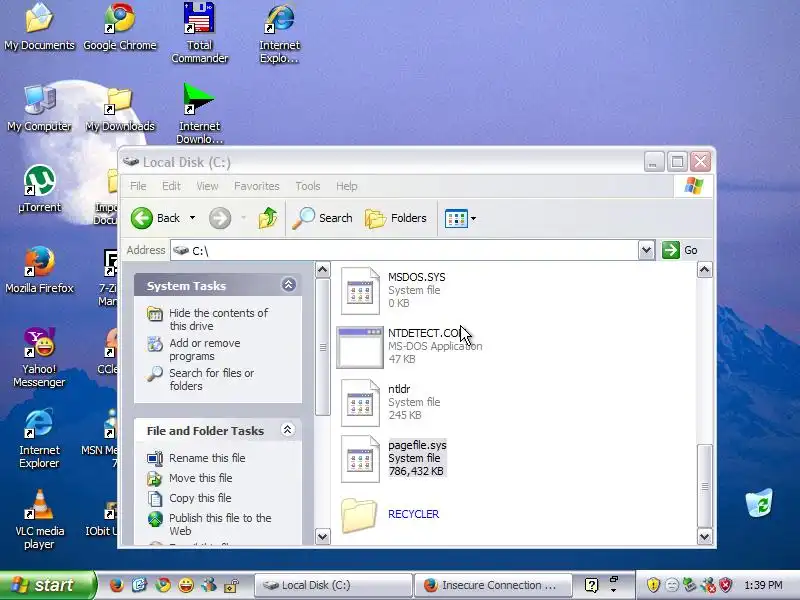Collapse the File and Folder Tasks panel
The width and height of the screenshot is (800, 600).
[288, 430]
